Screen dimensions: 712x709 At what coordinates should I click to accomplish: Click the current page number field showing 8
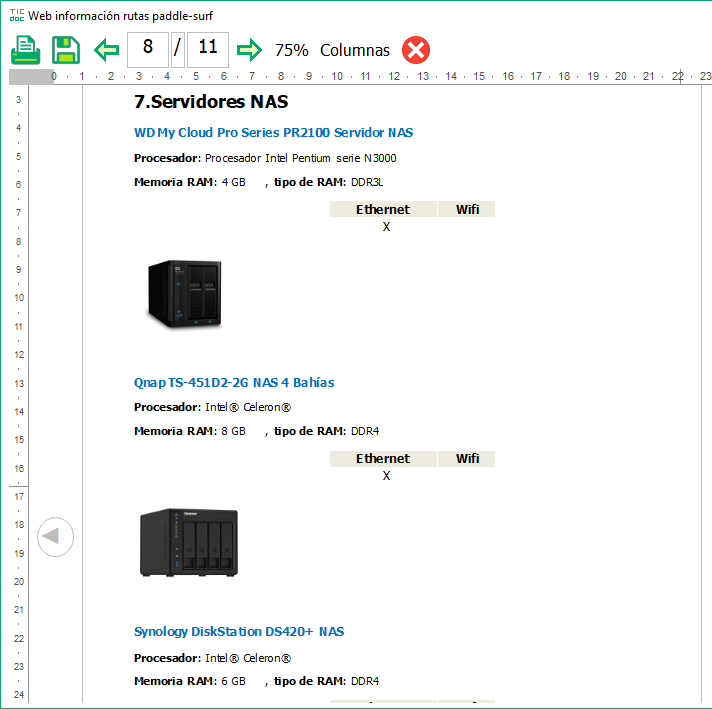point(148,50)
